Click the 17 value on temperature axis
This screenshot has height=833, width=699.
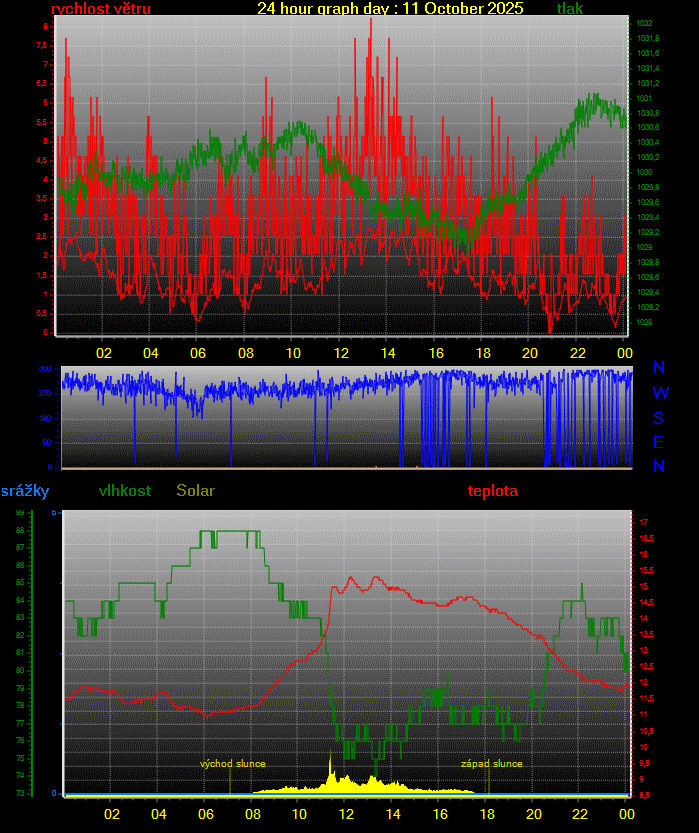click(x=644, y=522)
